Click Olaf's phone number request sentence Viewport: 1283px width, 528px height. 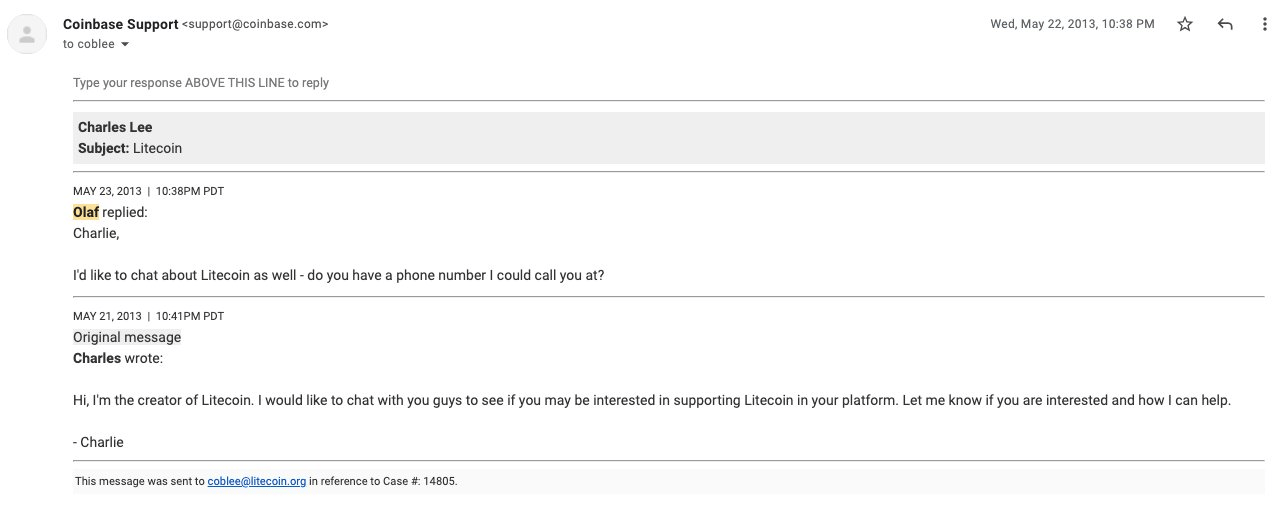click(x=338, y=275)
